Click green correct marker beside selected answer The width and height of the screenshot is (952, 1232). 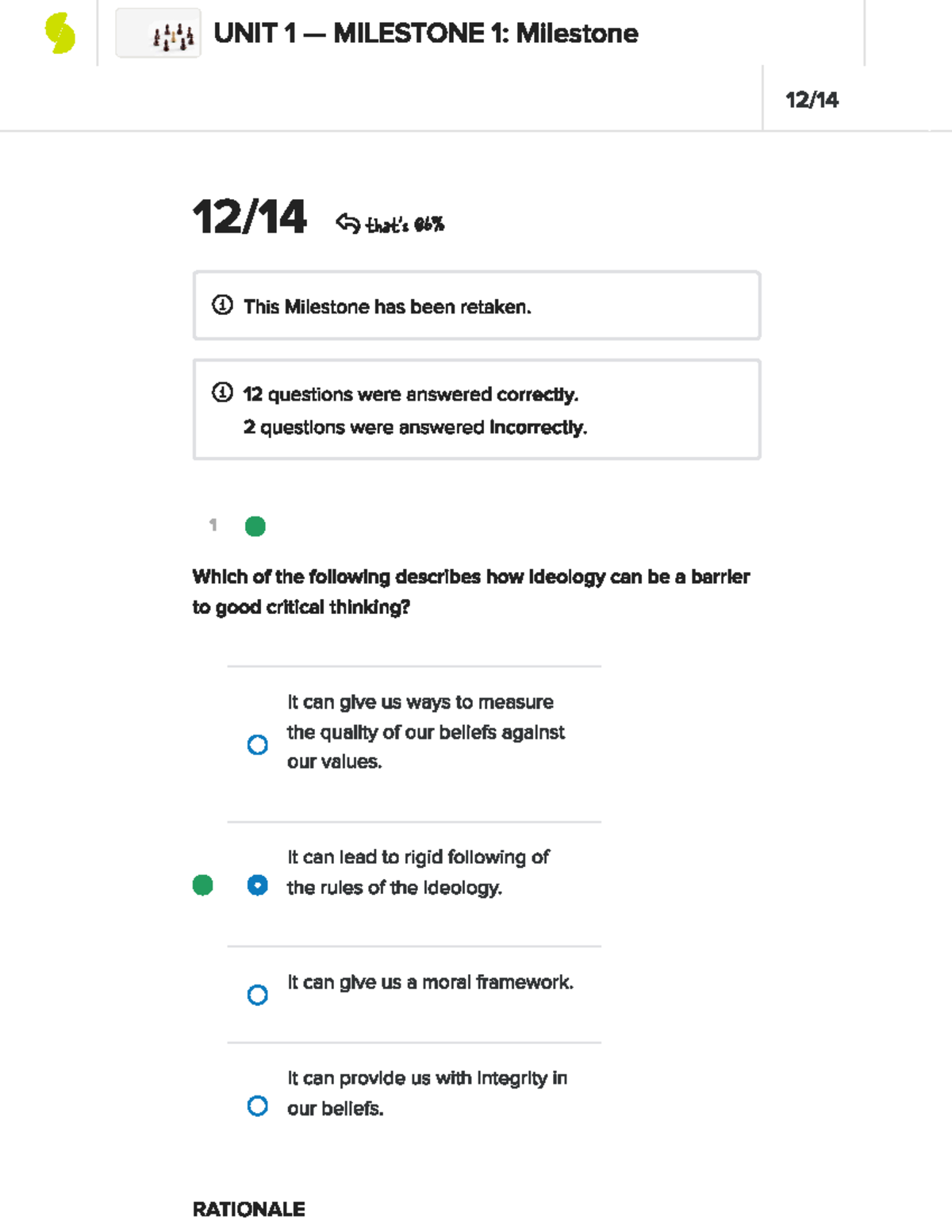coord(203,885)
